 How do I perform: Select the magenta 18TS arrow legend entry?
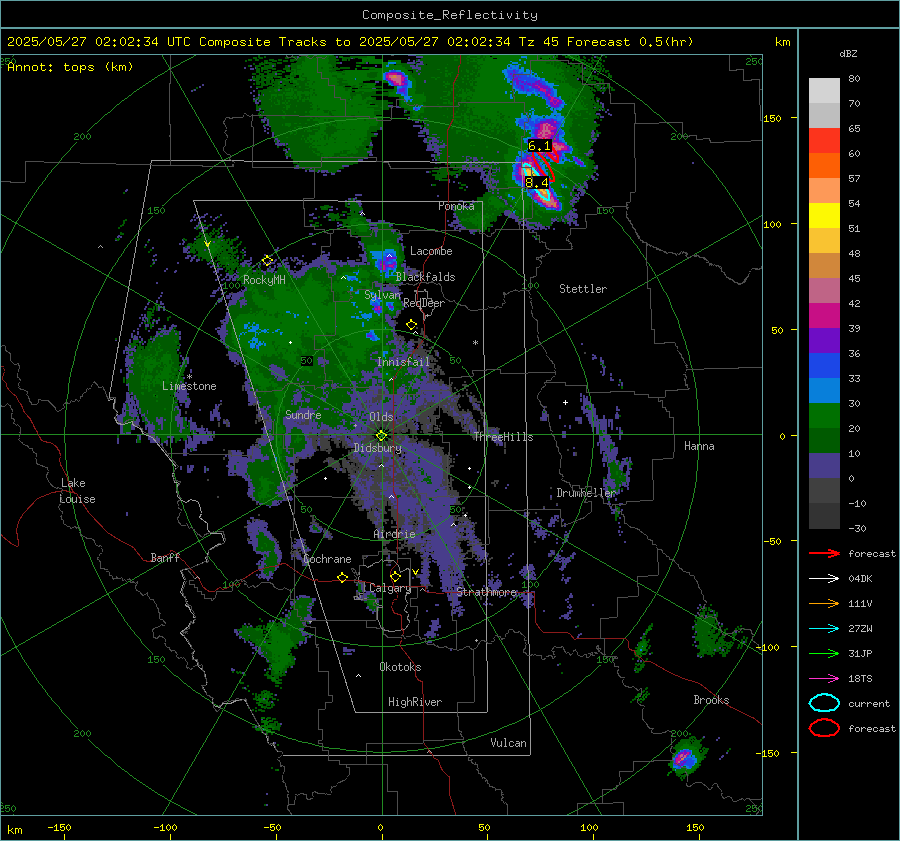coord(824,679)
